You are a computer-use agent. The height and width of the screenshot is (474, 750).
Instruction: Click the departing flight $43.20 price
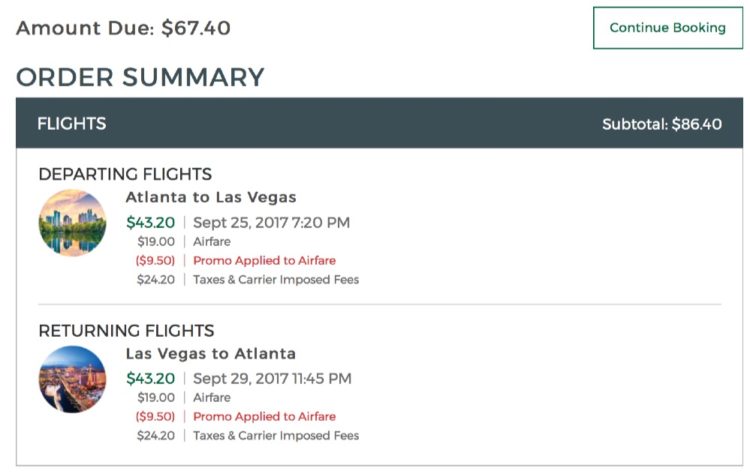(150, 222)
